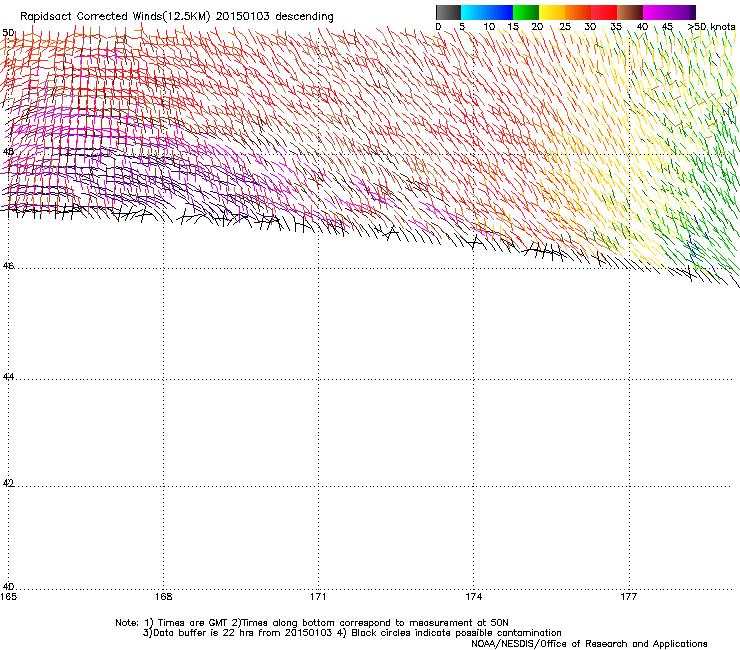The width and height of the screenshot is (740, 650).
Task: Click the '>50 knots' legend label
Action: (711, 27)
